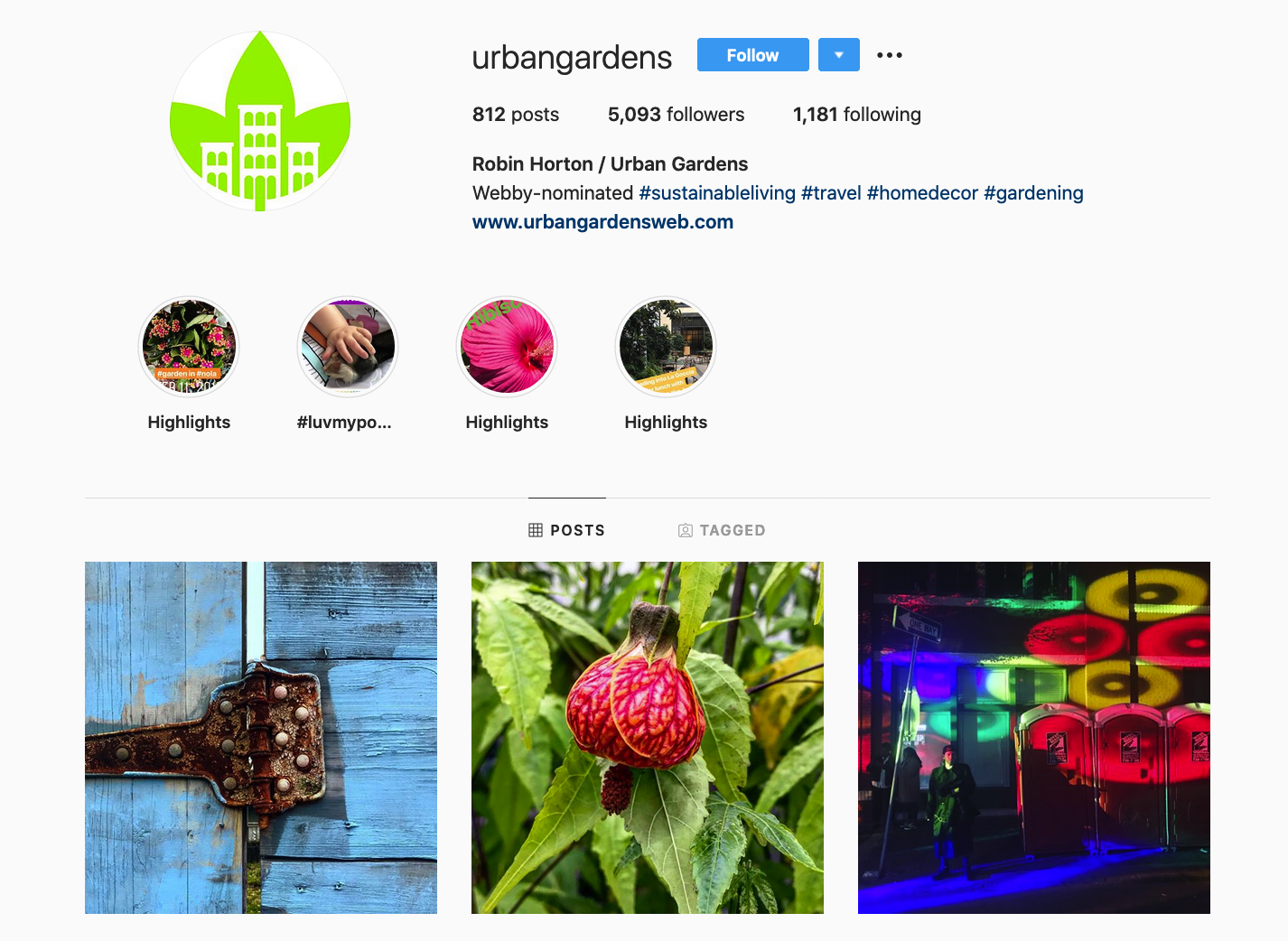Open the #homedecor hashtag

(922, 193)
